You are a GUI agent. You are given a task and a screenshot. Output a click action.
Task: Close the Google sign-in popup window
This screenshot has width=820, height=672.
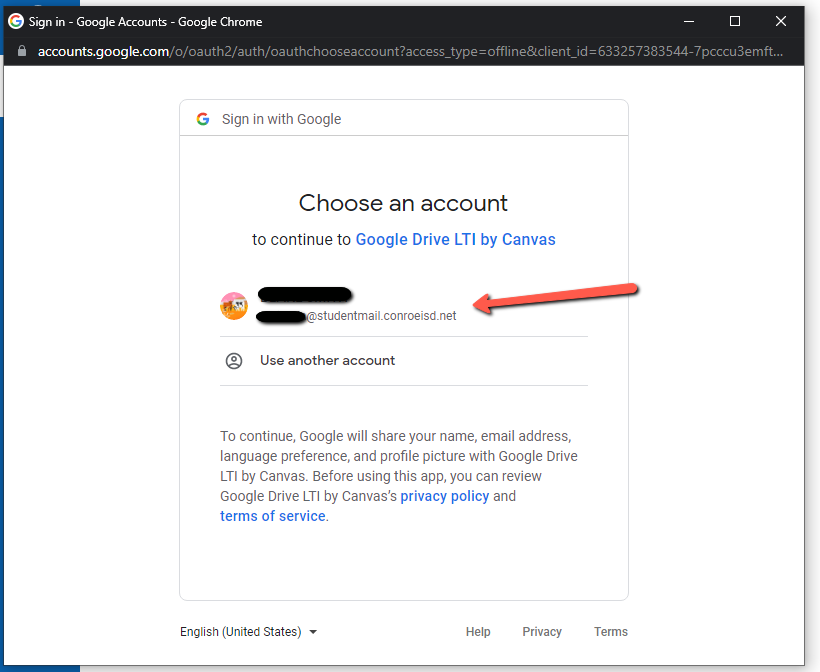[x=781, y=21]
